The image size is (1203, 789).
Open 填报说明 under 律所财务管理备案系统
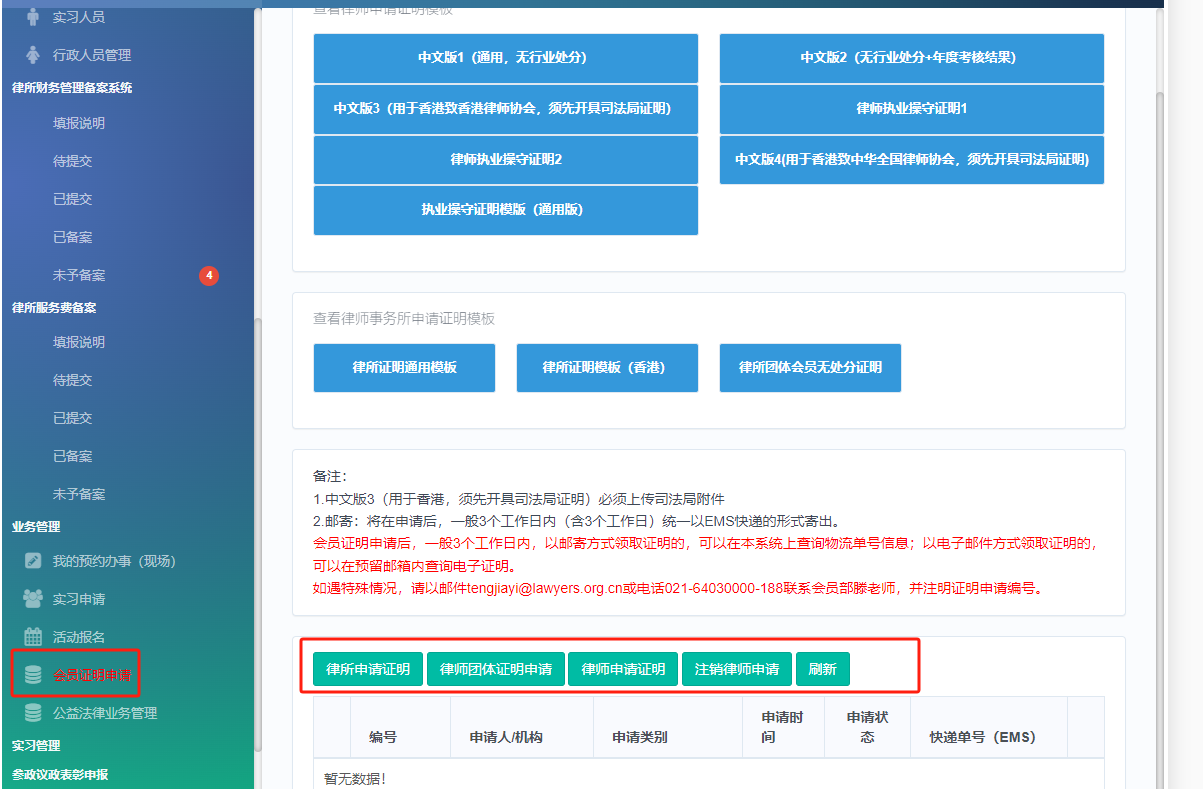[x=79, y=123]
